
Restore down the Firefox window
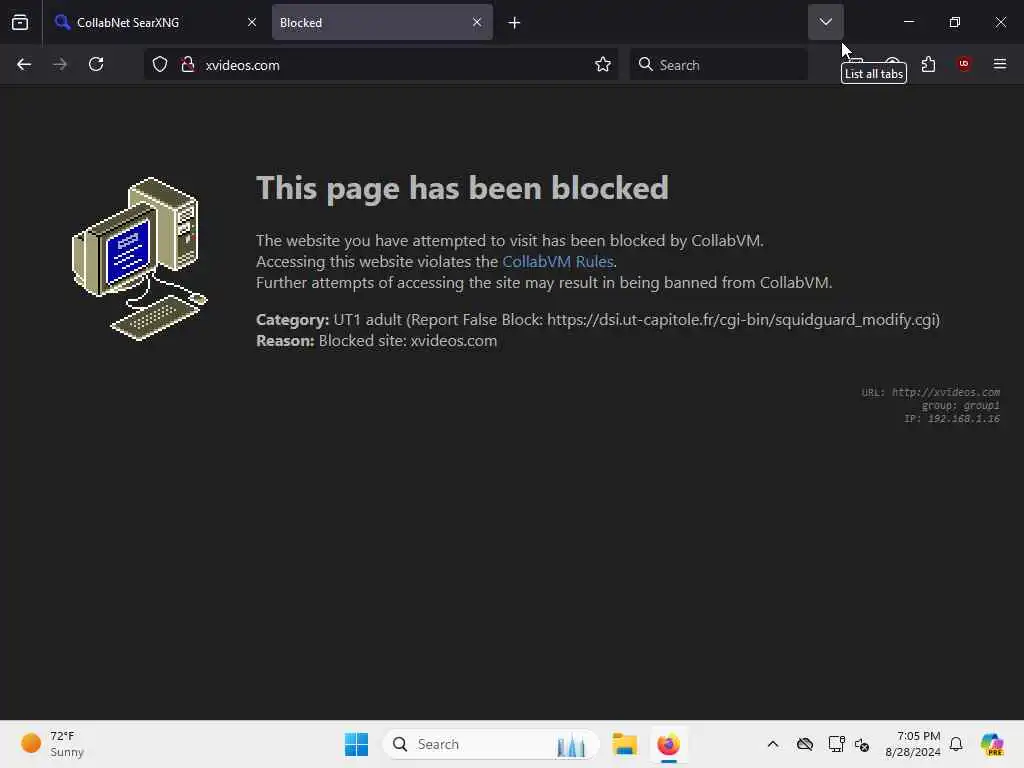tap(954, 22)
